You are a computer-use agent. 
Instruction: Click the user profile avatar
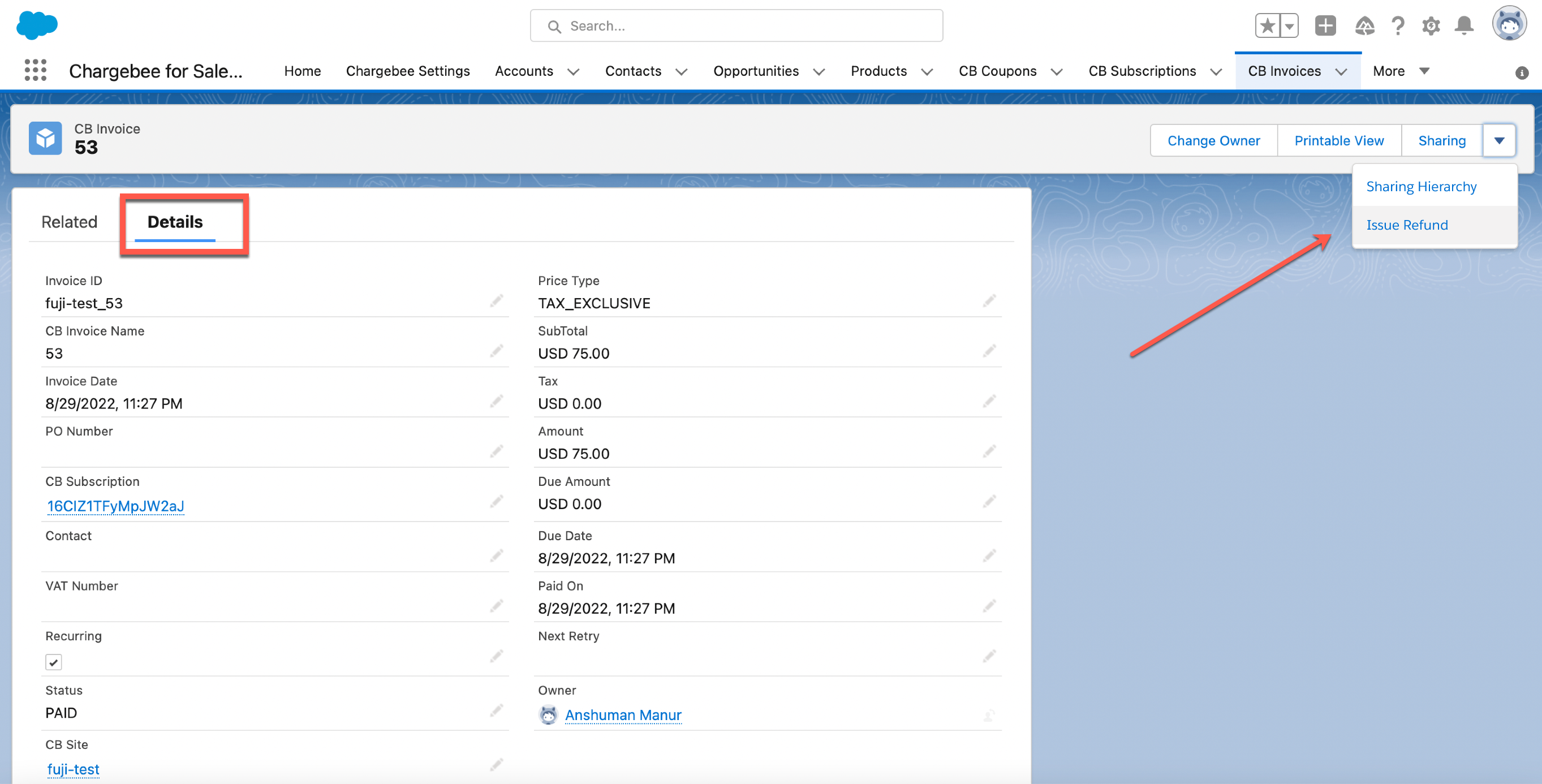[x=1509, y=24]
